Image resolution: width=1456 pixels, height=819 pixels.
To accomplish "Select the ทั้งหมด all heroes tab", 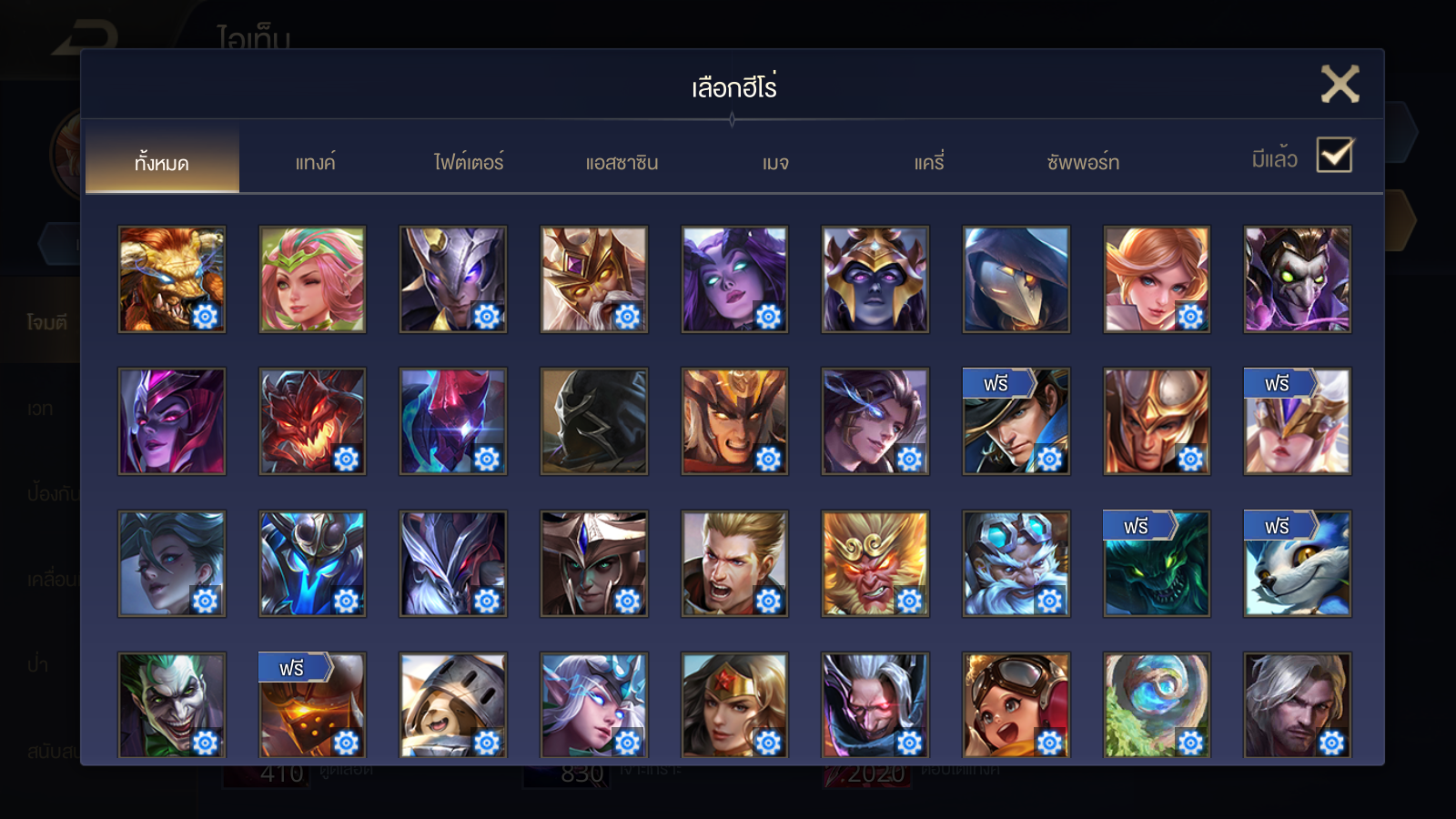I will pyautogui.click(x=162, y=163).
